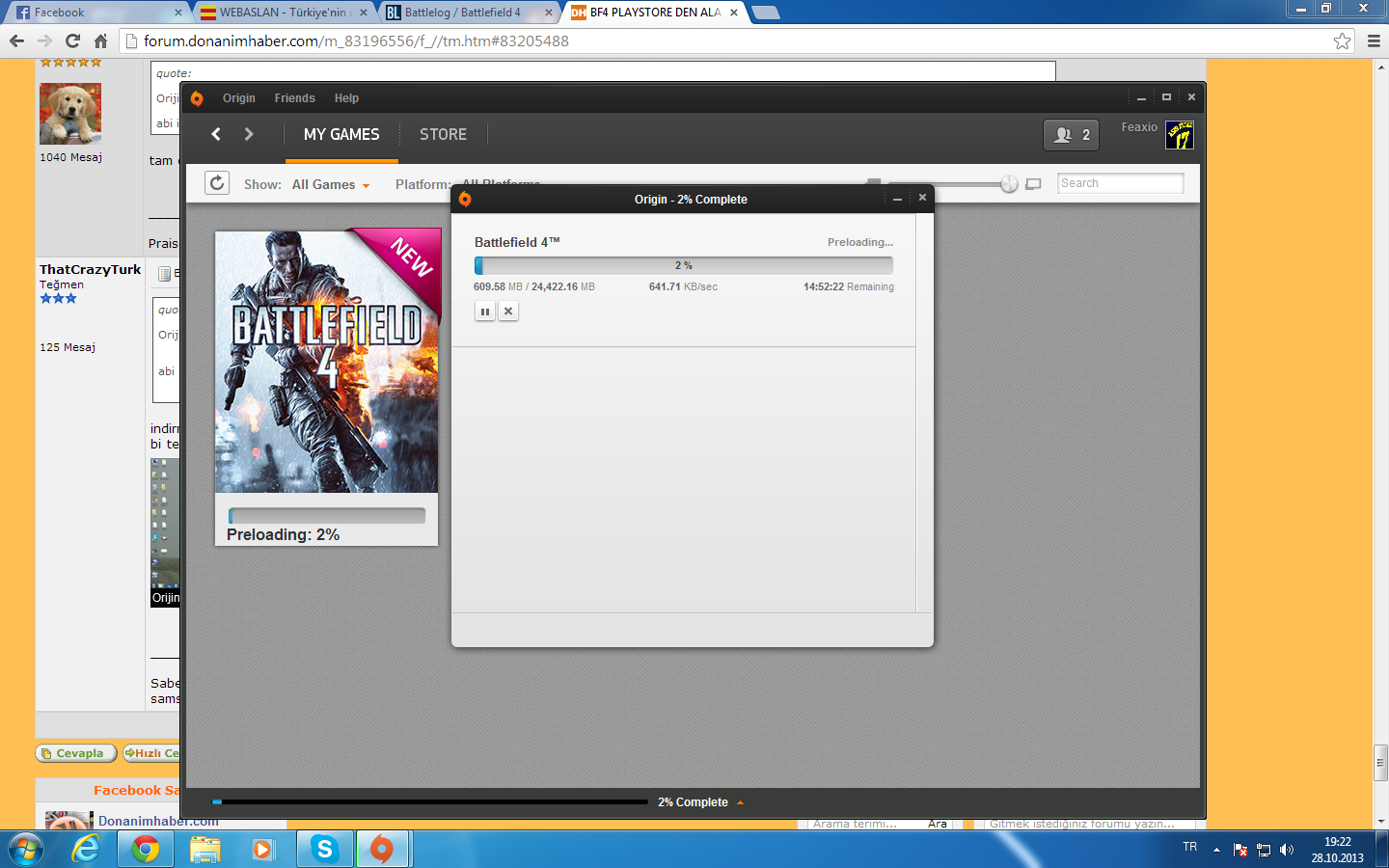Select the Battlefield 4 game cover
Image resolution: width=1389 pixels, height=868 pixels.
pyautogui.click(x=327, y=362)
